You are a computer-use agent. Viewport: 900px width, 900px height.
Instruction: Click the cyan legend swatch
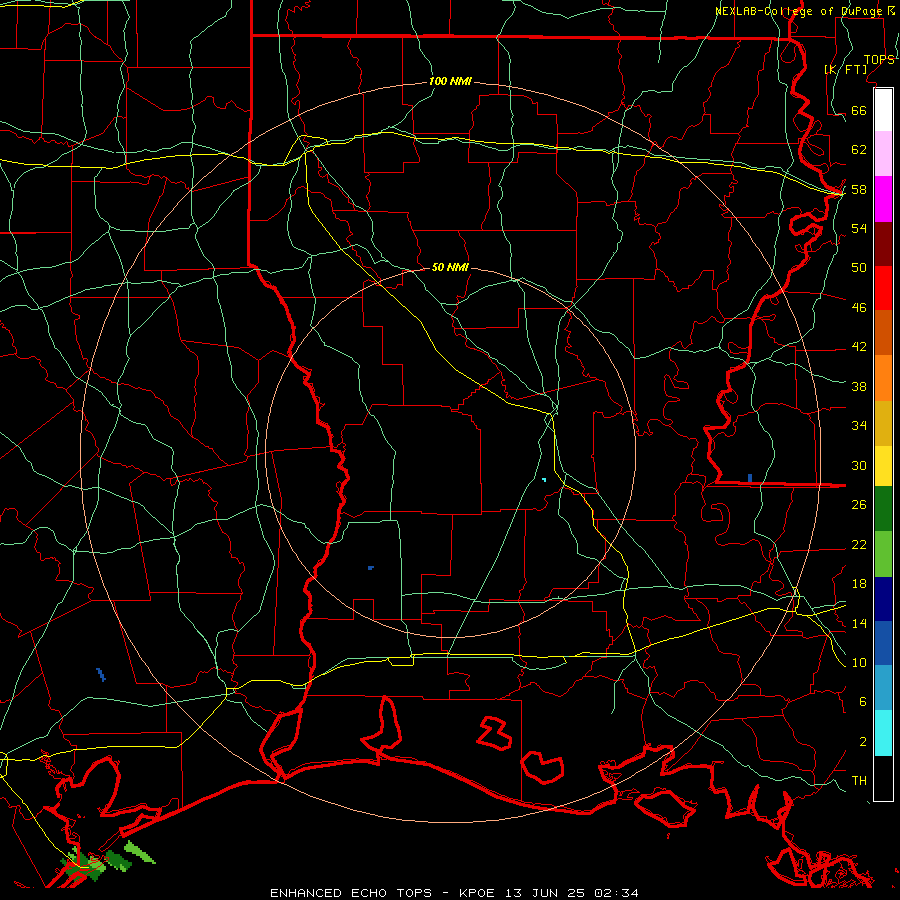(883, 732)
